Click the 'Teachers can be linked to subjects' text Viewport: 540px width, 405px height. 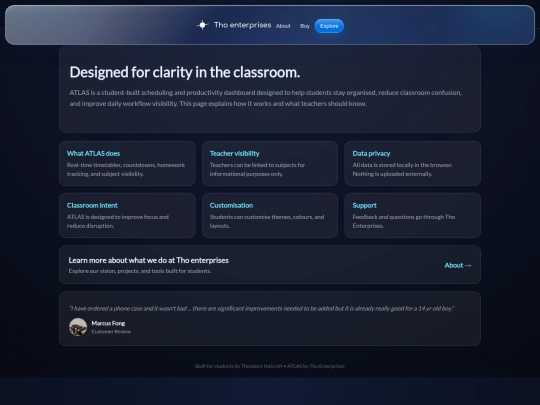click(x=257, y=169)
